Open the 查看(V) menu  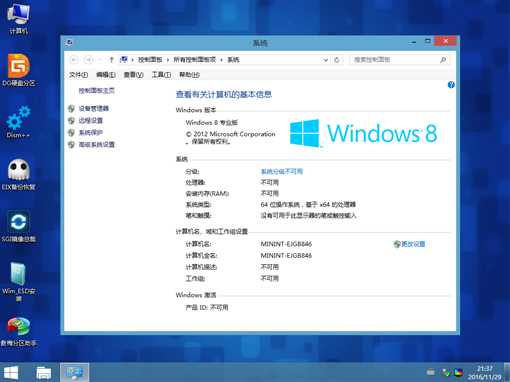133,75
